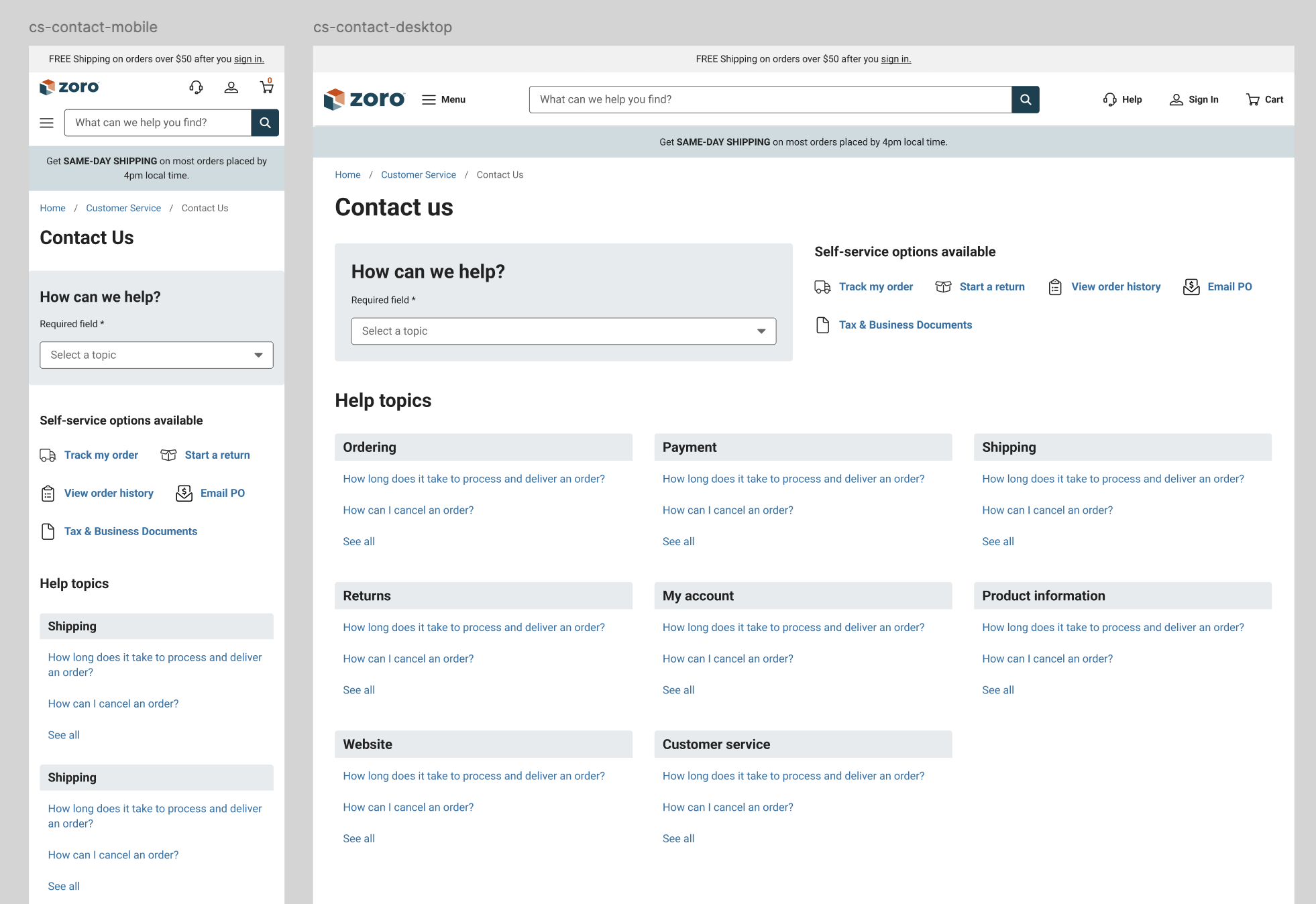Click Customer Service breadcrumb on desktop
The height and width of the screenshot is (904, 1316).
click(418, 175)
